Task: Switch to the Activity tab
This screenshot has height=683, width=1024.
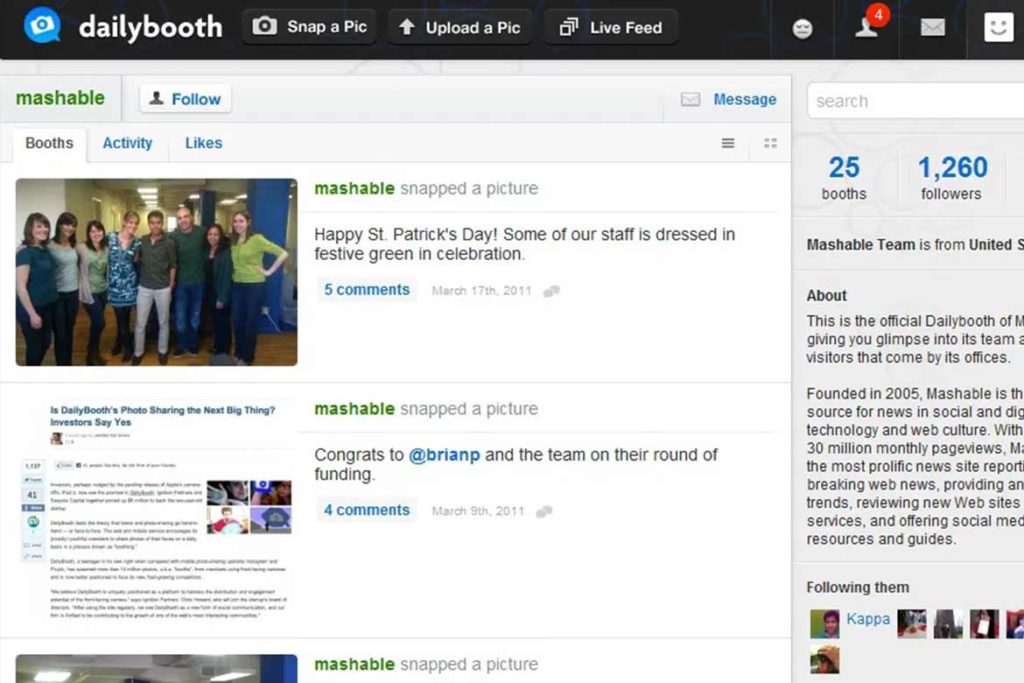Action: (x=127, y=143)
